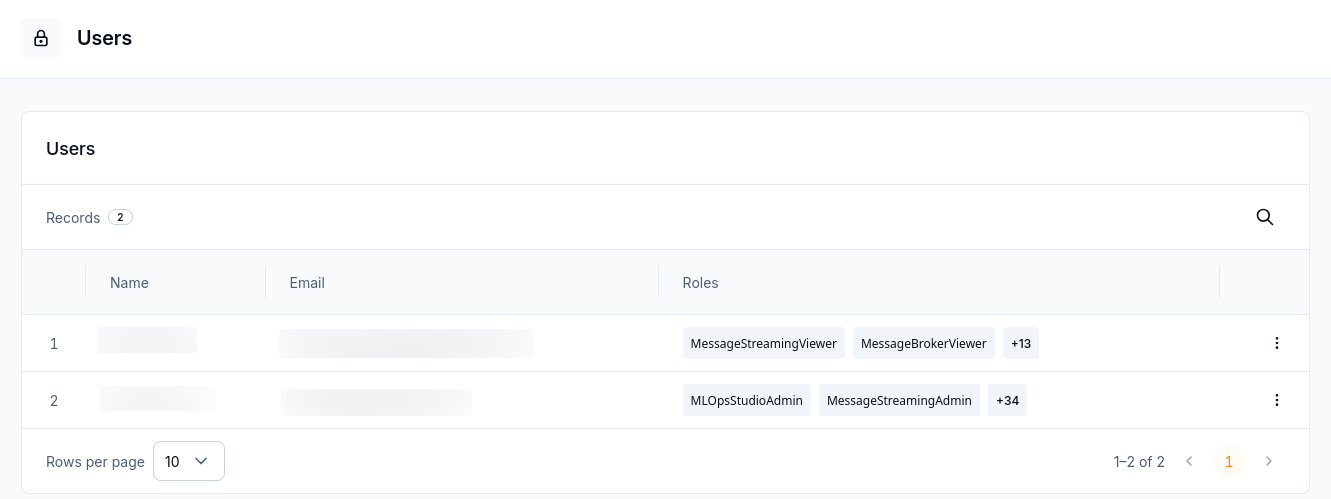Click the blurred name in row 1
Screen dimensions: 1331x499
click(x=147, y=340)
